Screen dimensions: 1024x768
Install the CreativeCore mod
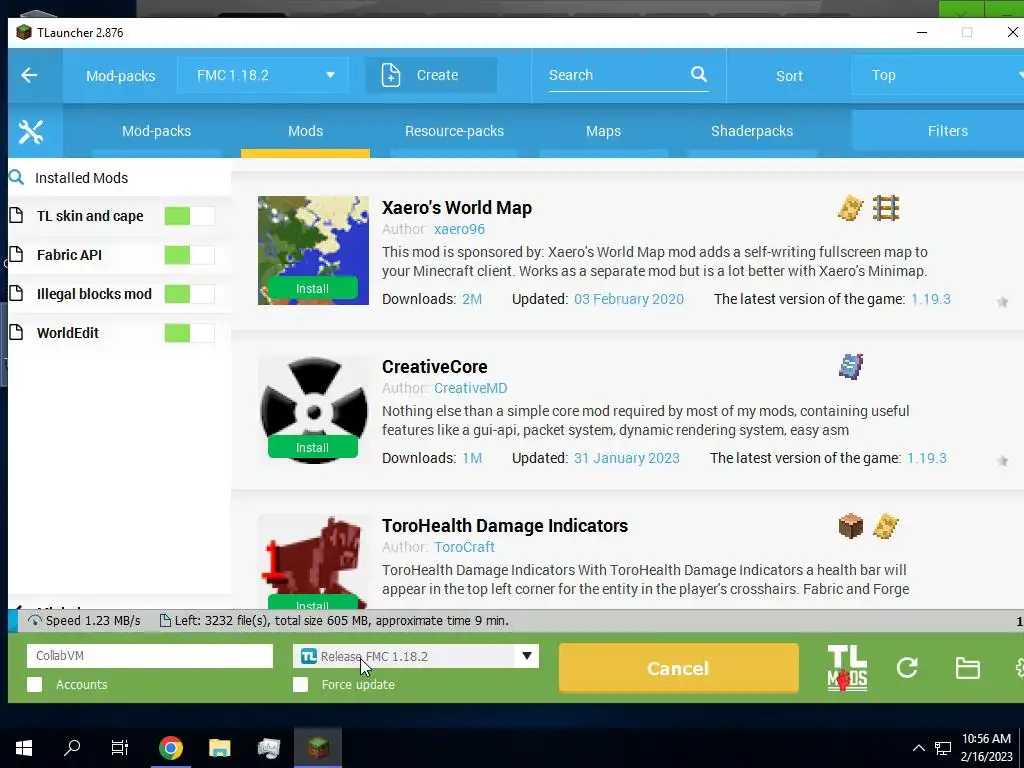coord(312,447)
